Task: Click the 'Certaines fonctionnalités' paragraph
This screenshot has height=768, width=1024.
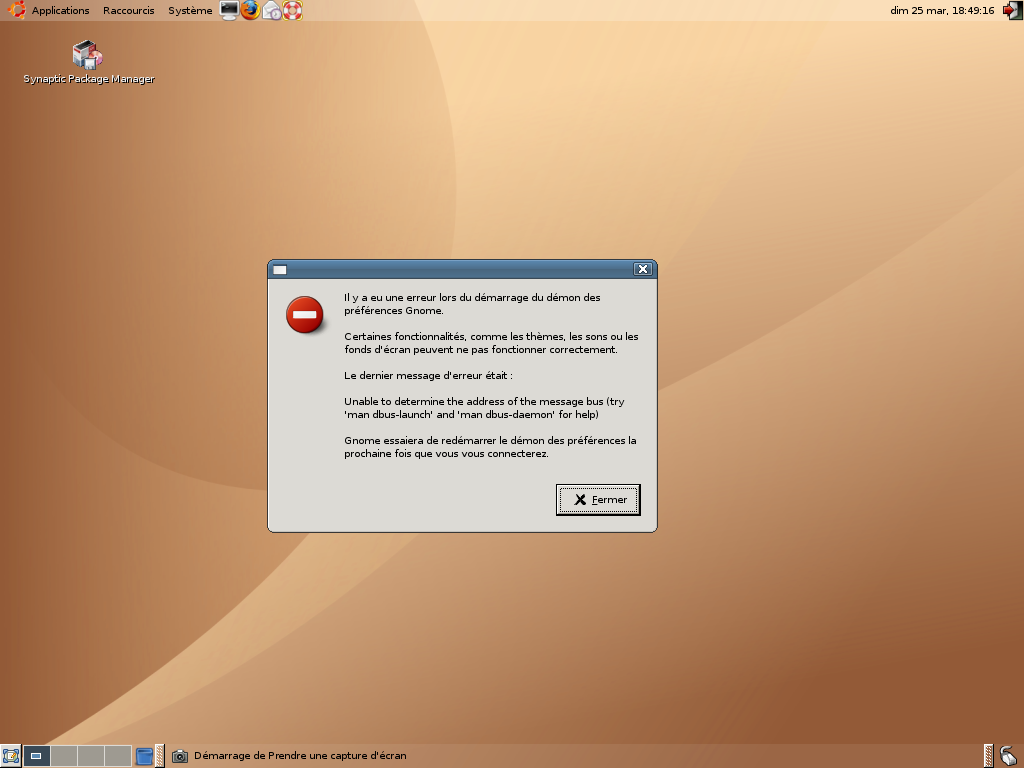Action: (491, 343)
